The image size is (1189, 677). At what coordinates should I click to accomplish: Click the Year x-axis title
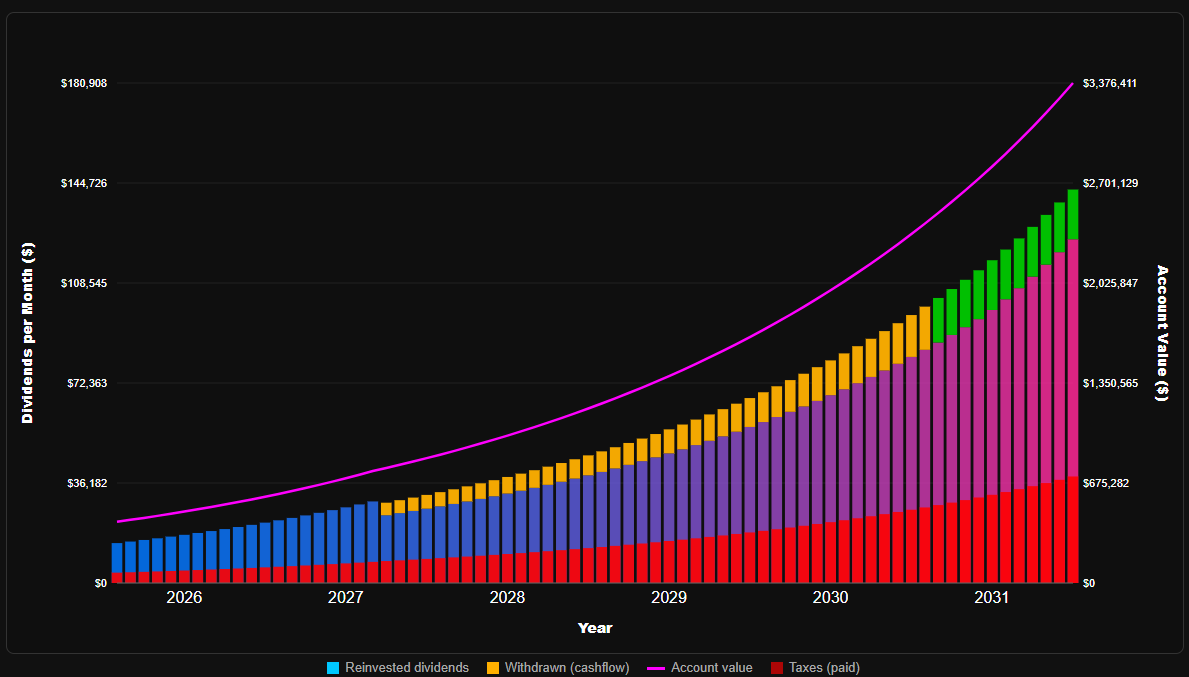595,628
